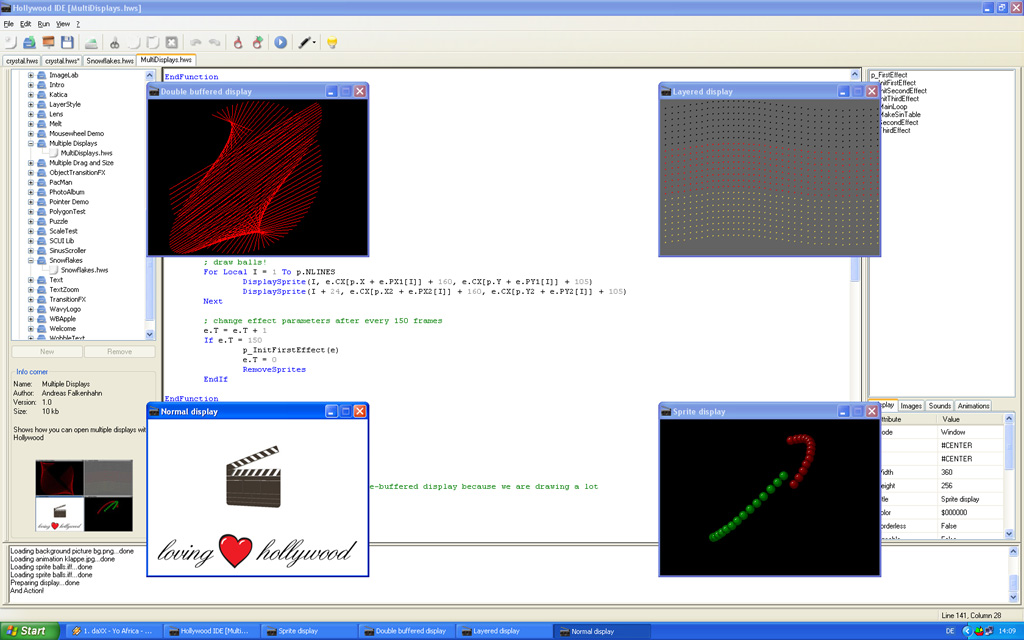Open the dropdown arrow beside the pen icon
The image size is (1024, 640).
point(315,43)
